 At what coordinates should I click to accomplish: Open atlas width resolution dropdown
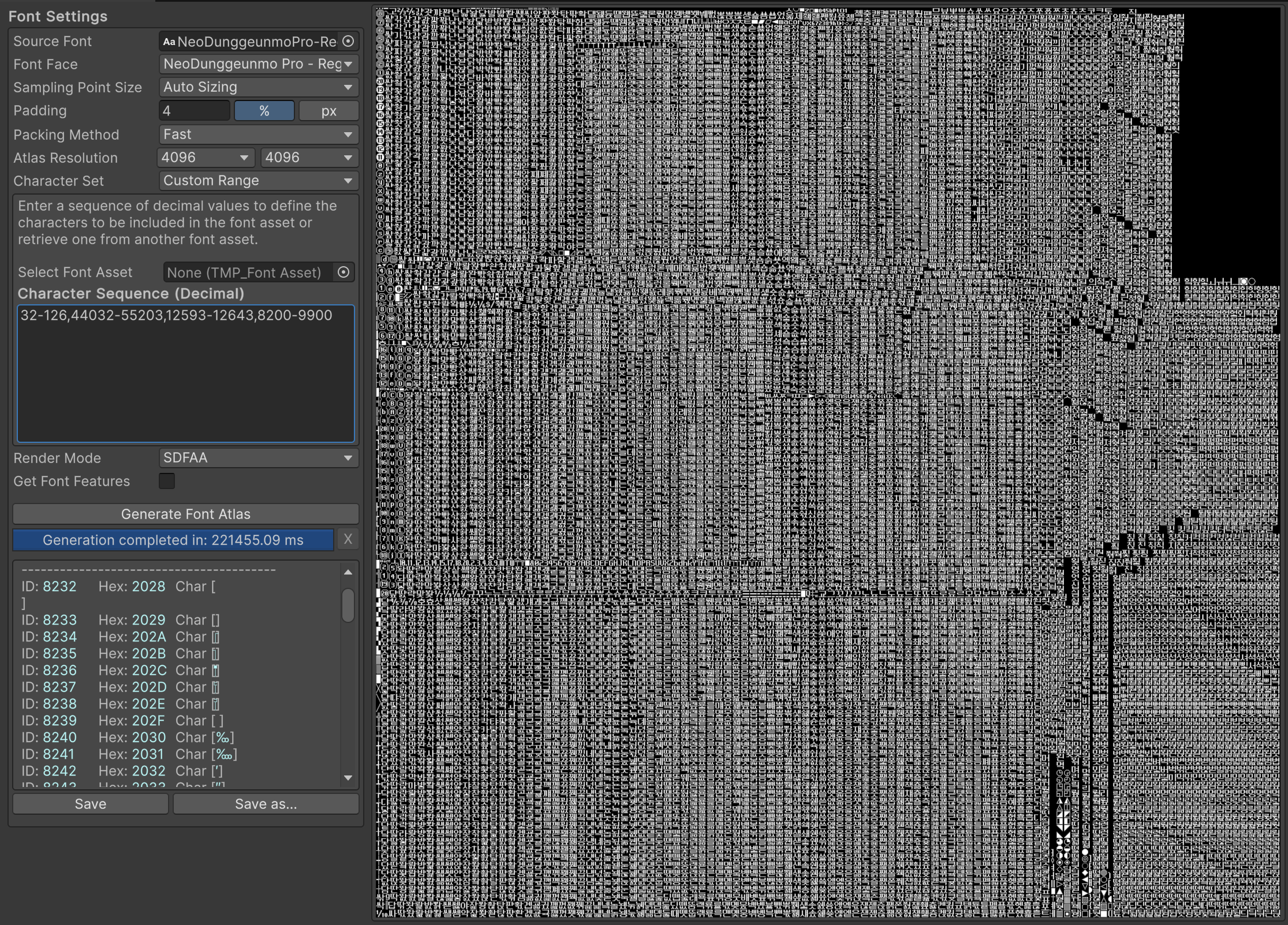click(x=206, y=158)
